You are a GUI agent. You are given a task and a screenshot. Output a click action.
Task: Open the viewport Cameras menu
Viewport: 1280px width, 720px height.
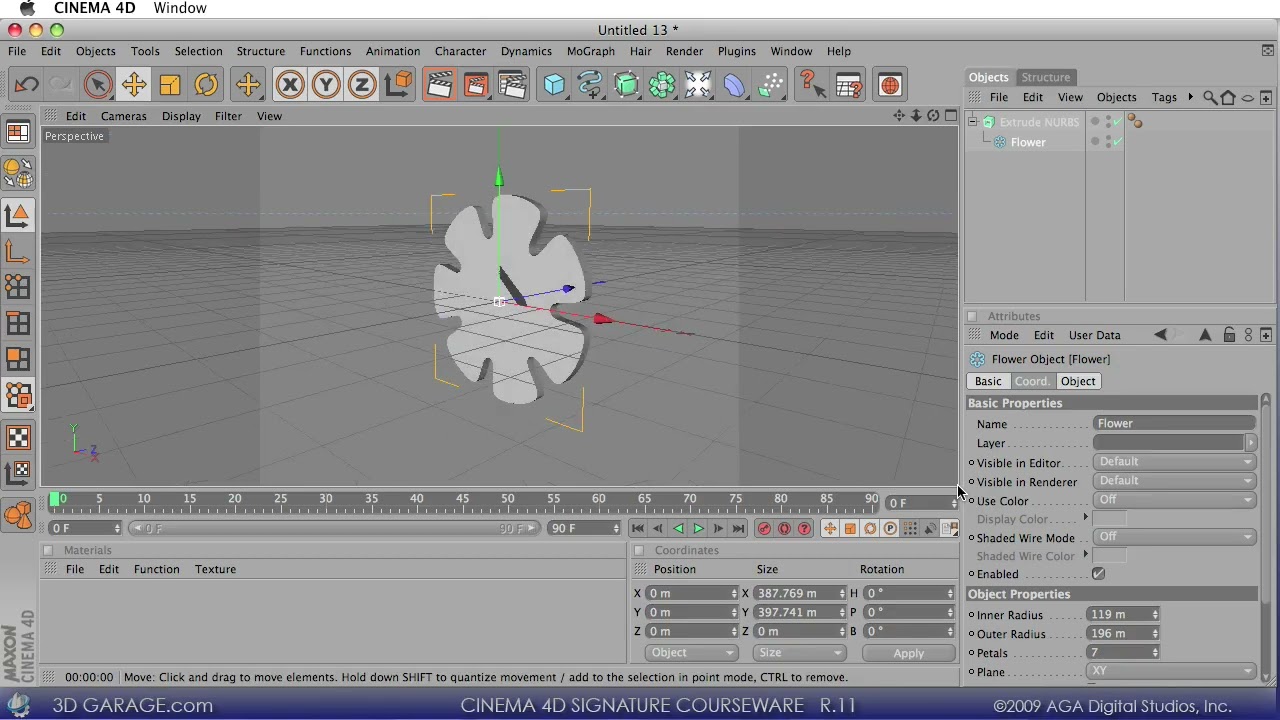123,116
